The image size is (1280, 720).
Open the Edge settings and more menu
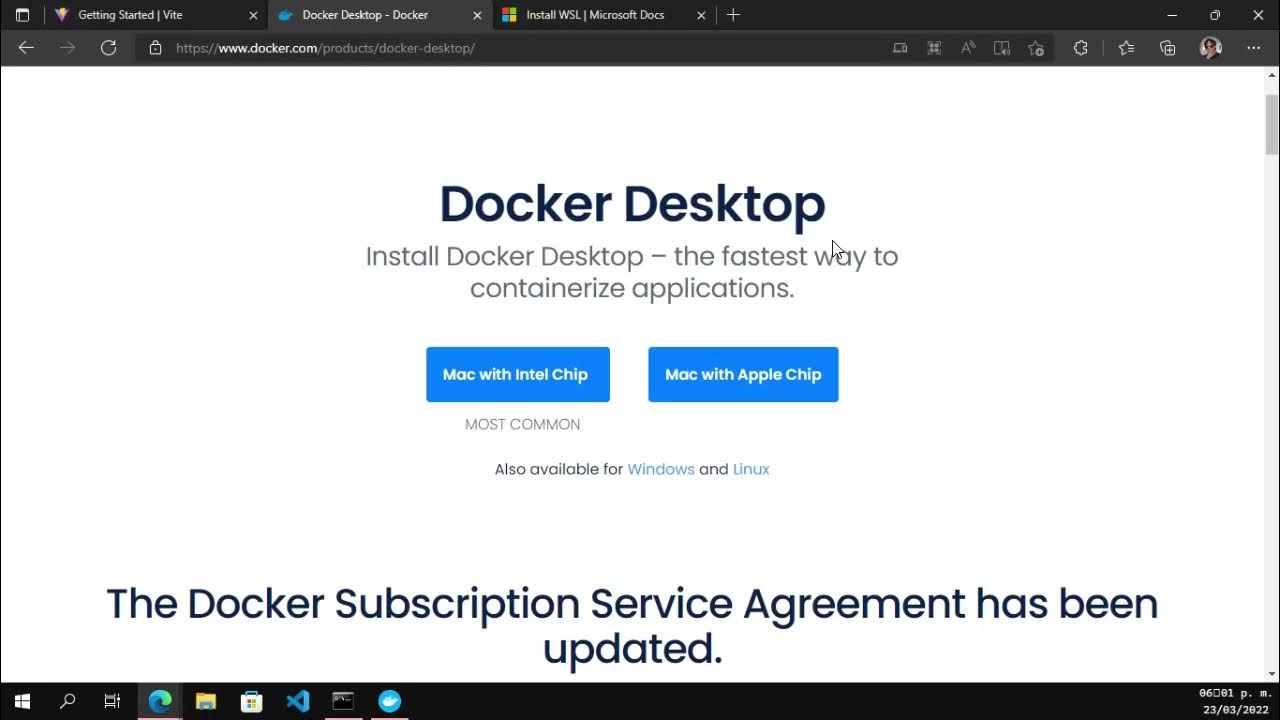1253,48
